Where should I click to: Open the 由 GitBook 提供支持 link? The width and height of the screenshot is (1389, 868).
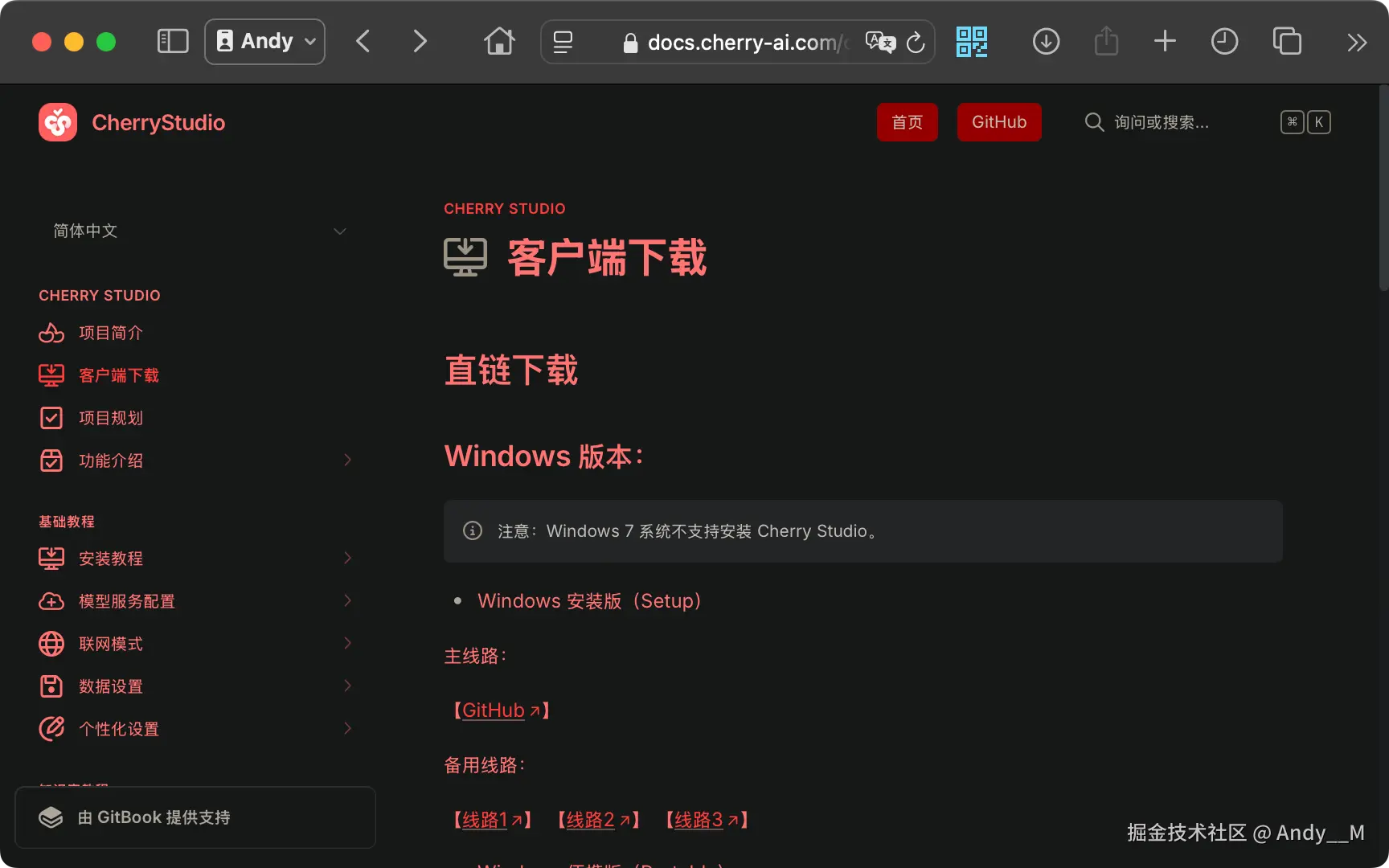[195, 817]
